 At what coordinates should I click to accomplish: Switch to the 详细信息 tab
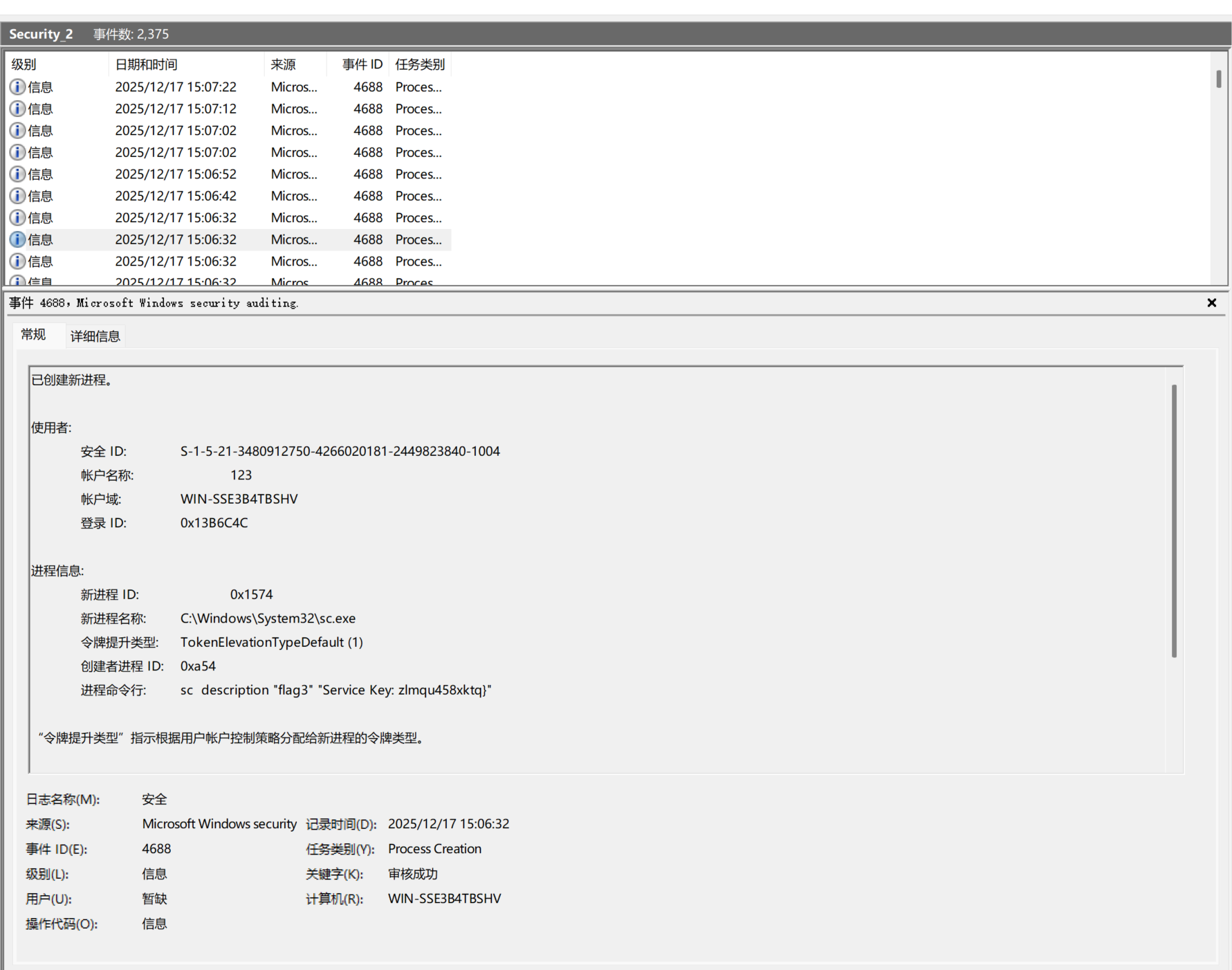(95, 336)
